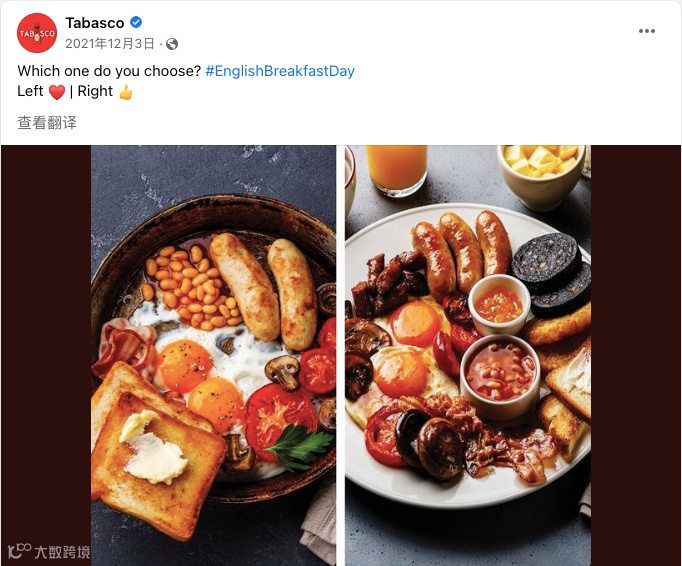682x566 pixels.
Task: Click the fruit bowl in the right photo
Action: (541, 172)
